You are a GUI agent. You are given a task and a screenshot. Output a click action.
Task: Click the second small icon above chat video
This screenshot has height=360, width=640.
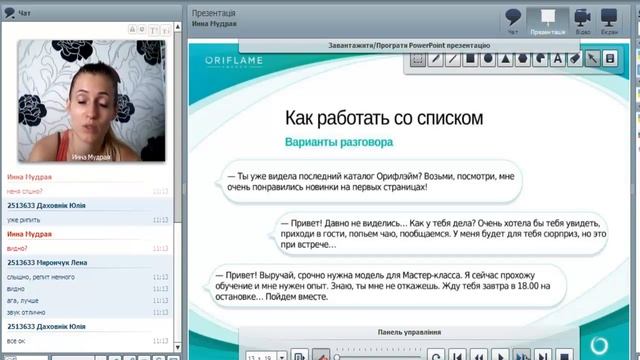142,29
